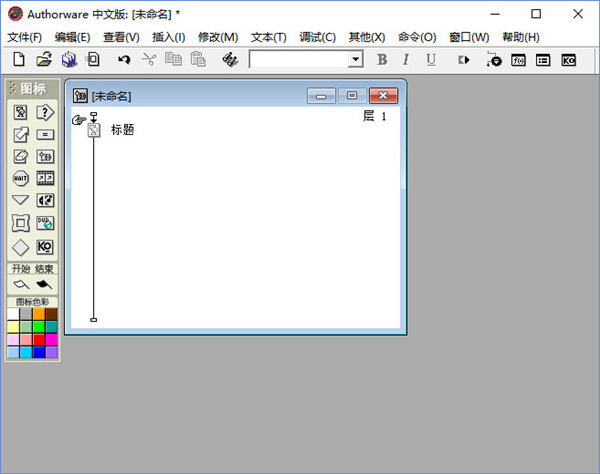This screenshot has width=600, height=474.
Task: Select the Interaction icon with question mark
Action: point(45,112)
